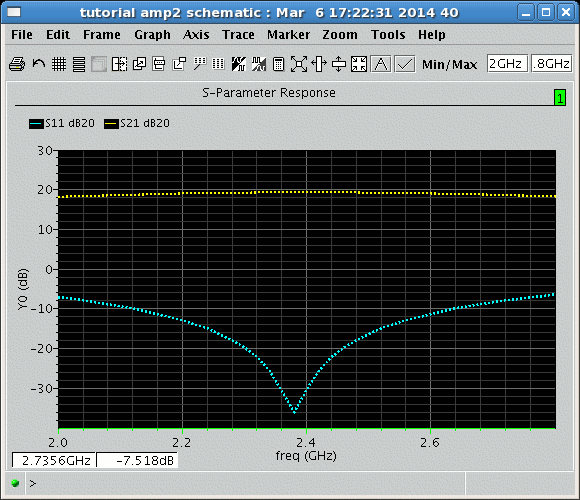This screenshot has height=500, width=580.
Task: Toggle the grid lines icon
Action: click(58, 64)
